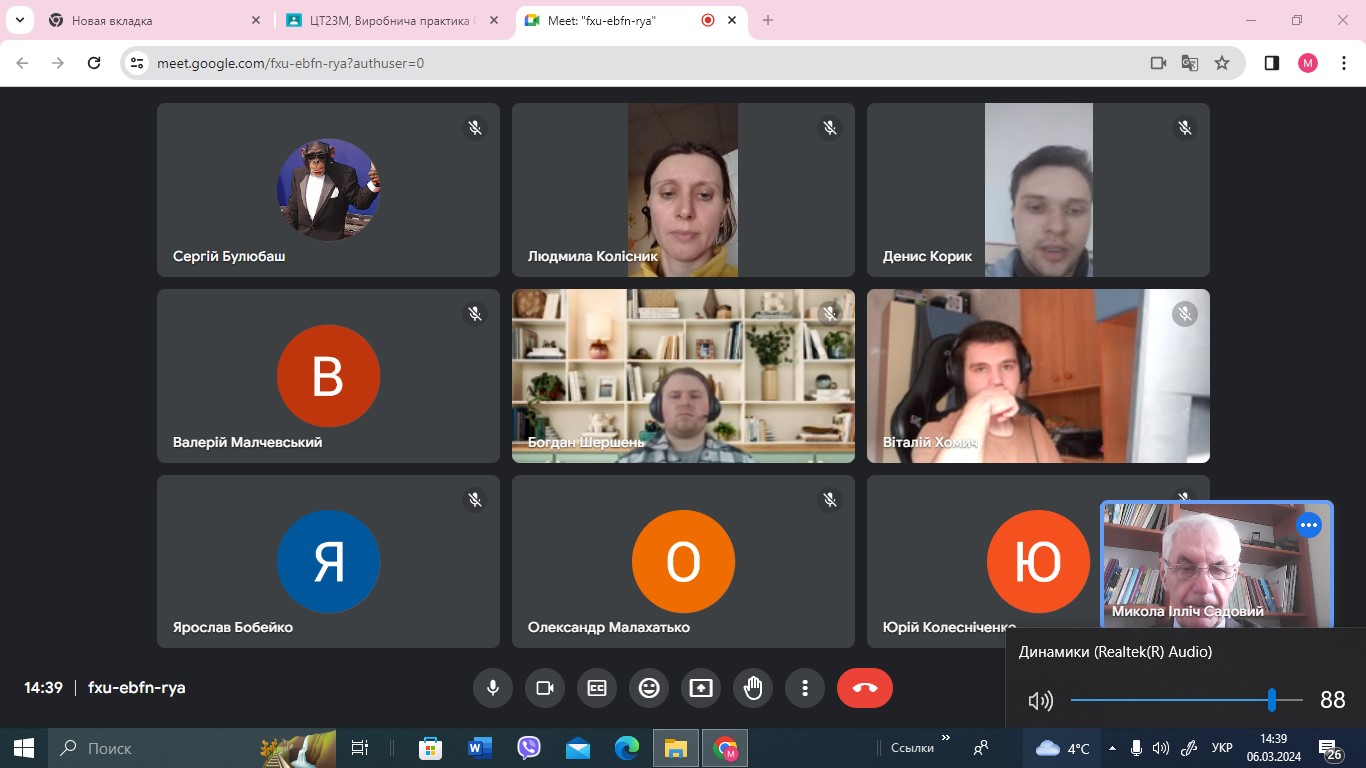Show hidden system tray icons
Image resolution: width=1366 pixels, height=768 pixels.
pos(1112,748)
